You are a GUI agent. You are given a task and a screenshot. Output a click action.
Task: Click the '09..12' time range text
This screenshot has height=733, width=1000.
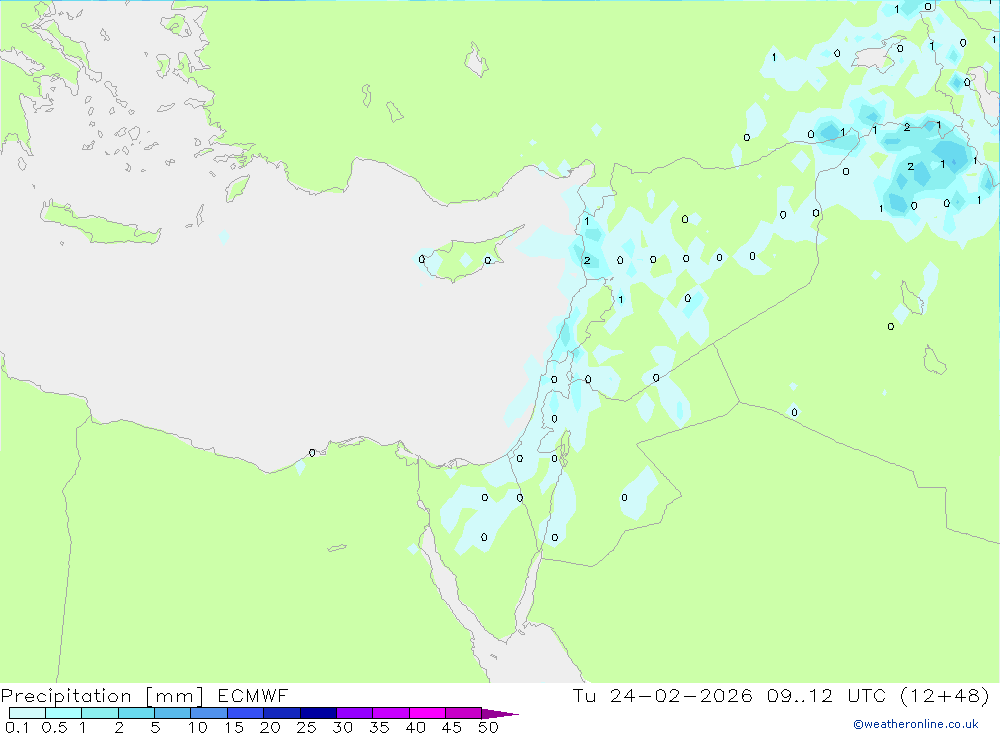(800, 695)
